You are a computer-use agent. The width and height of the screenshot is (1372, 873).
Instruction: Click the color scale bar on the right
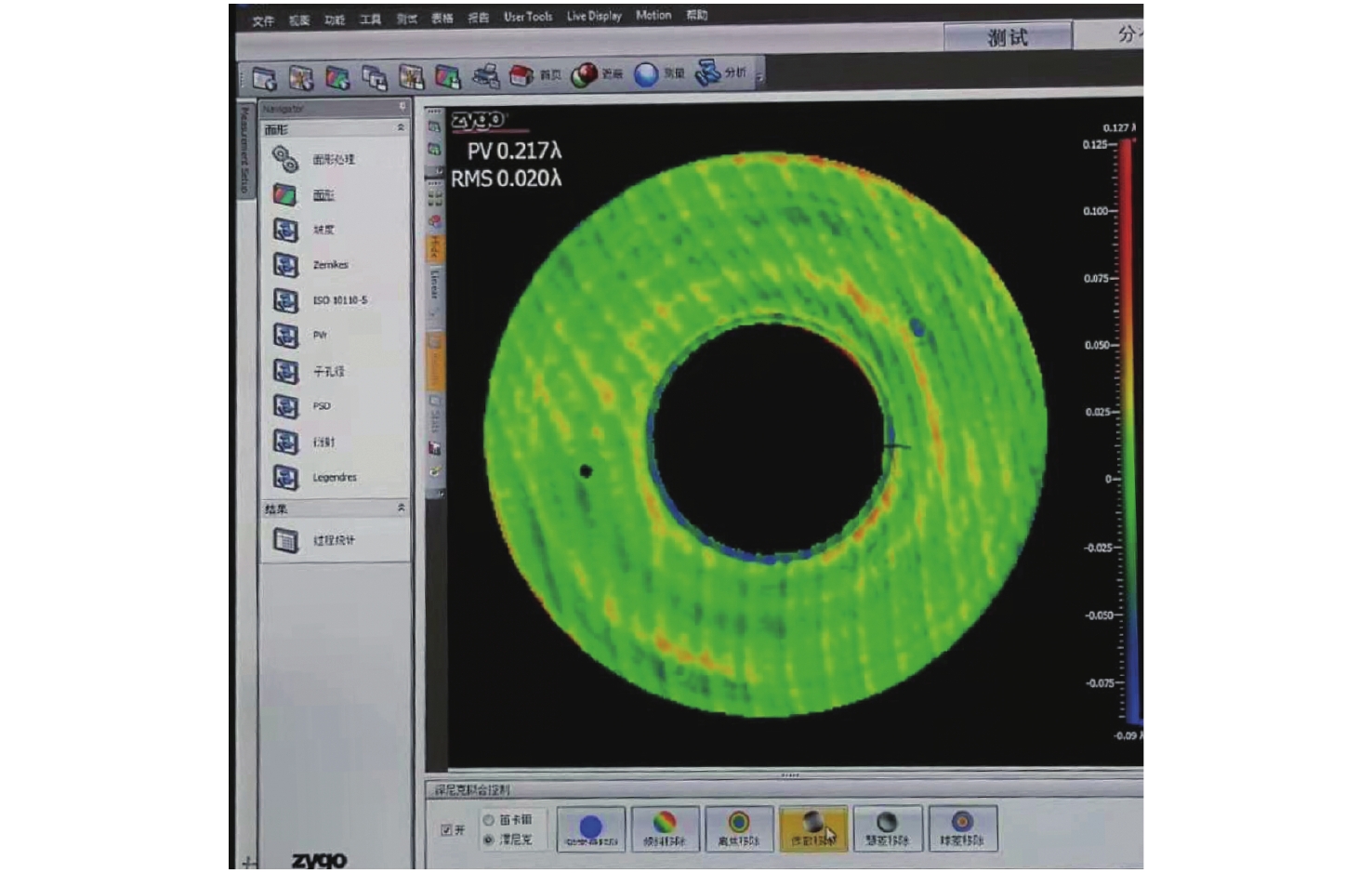(x=1127, y=428)
